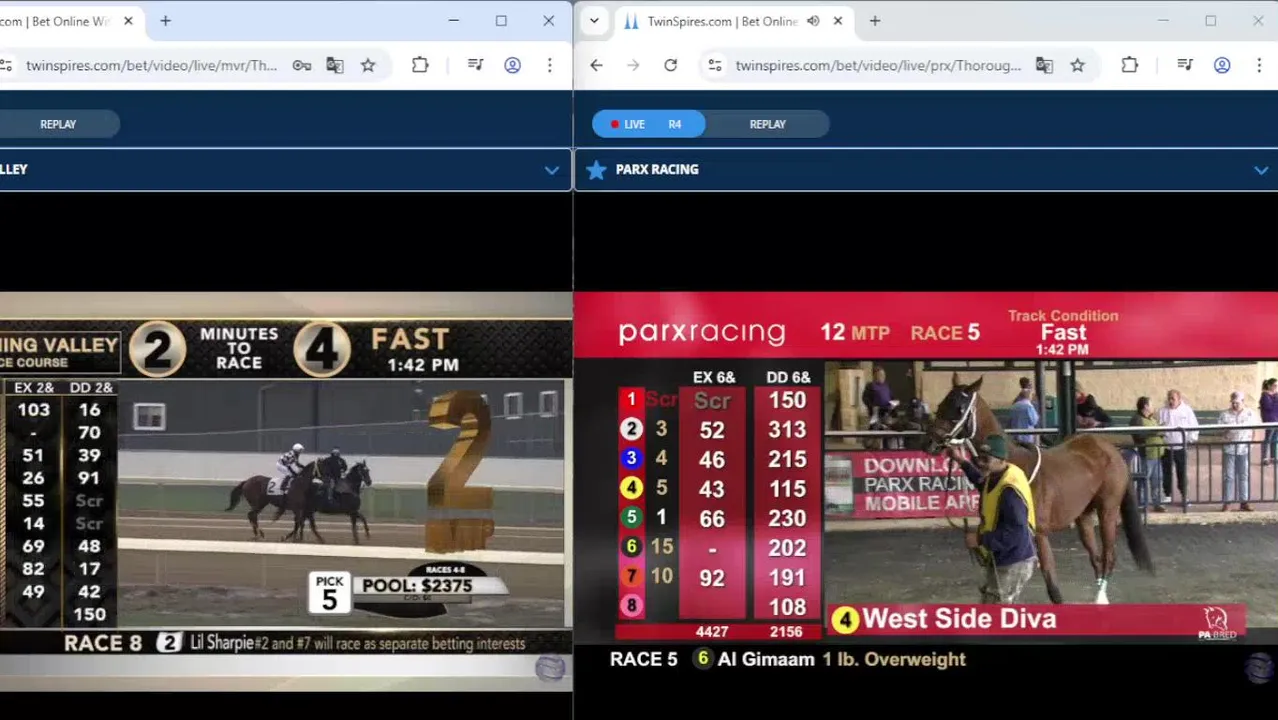Open the password key icon in the left address bar
1278x720 pixels.
tap(301, 65)
